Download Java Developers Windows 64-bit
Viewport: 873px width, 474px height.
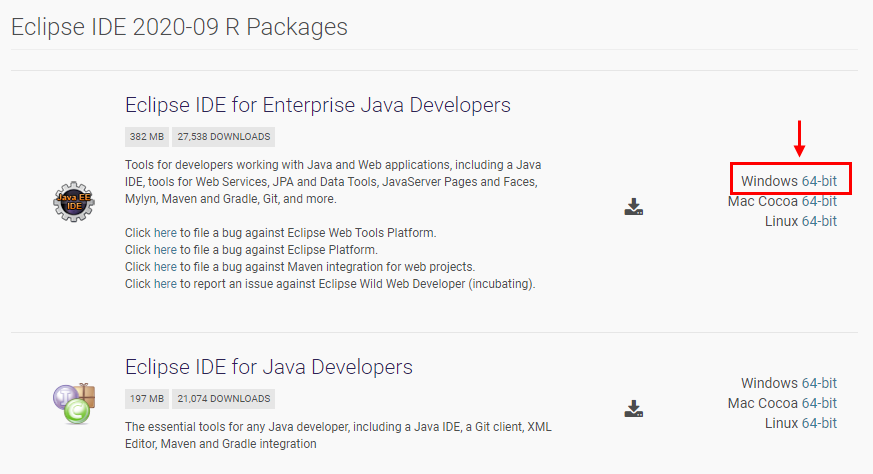point(819,383)
